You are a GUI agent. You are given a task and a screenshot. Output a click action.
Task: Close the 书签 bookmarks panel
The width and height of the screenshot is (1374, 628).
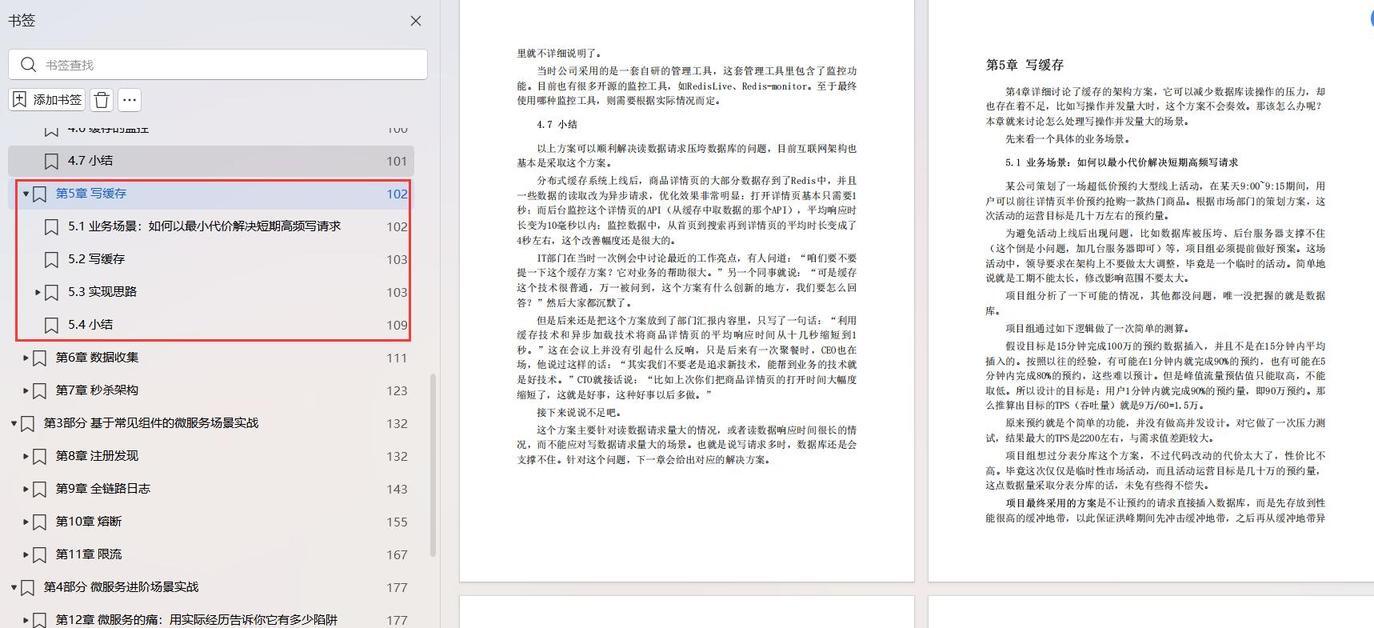[x=416, y=20]
